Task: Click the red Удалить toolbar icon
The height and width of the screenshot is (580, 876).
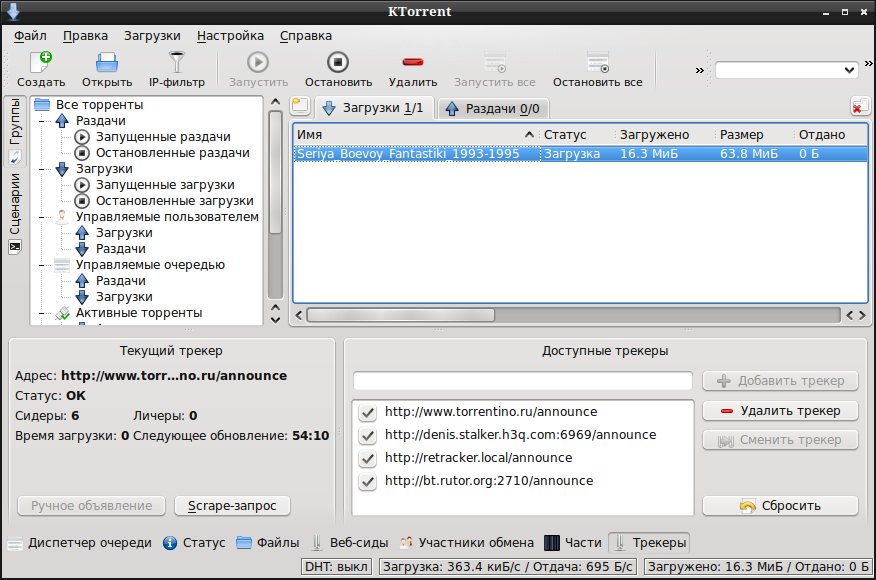Action: (413, 62)
